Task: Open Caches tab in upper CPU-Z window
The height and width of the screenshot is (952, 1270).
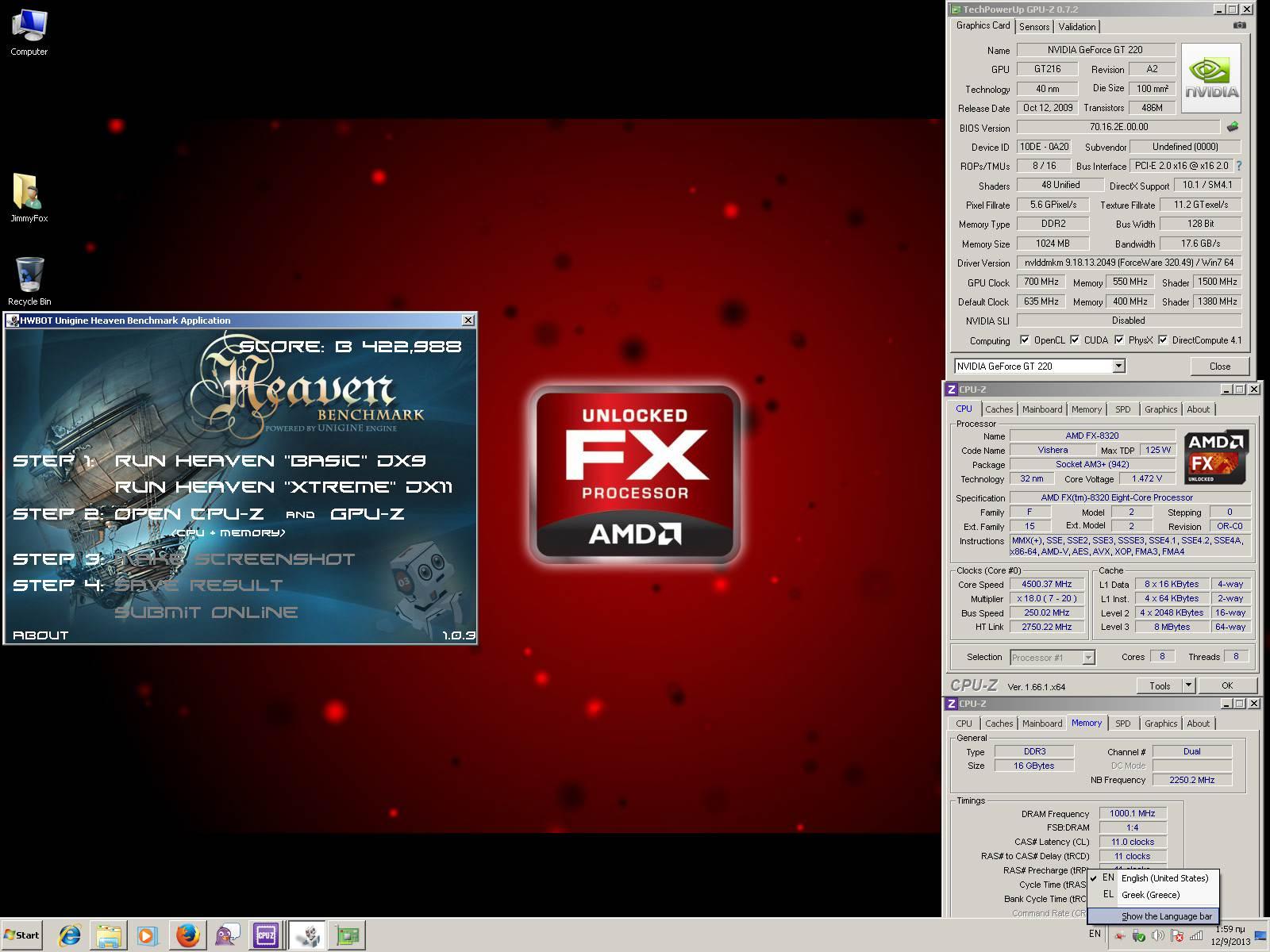Action: (x=999, y=409)
